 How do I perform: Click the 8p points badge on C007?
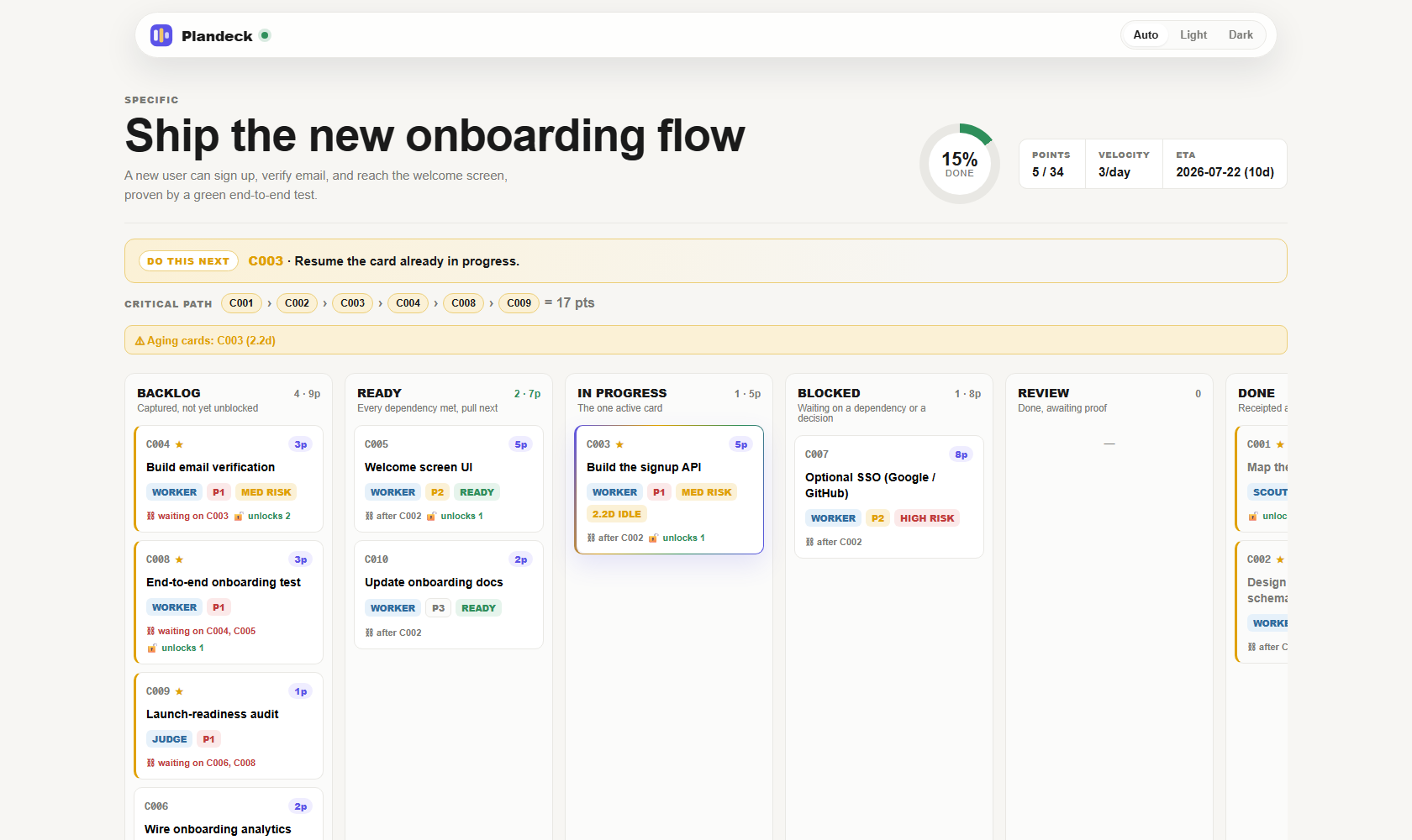[961, 454]
